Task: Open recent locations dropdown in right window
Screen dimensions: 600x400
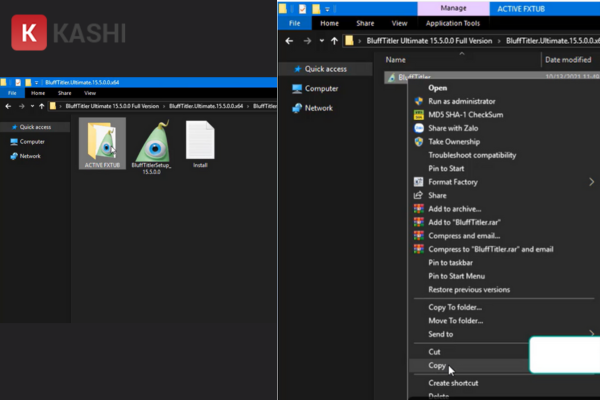Action: tap(322, 41)
